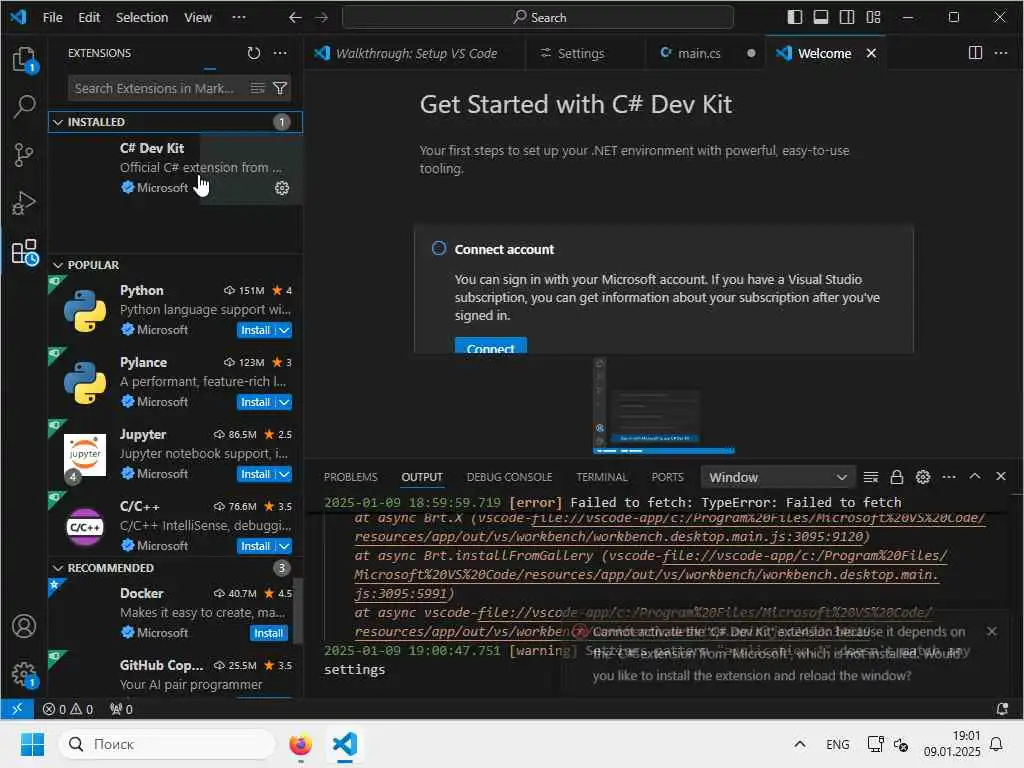Viewport: 1024px width, 768px height.
Task: Install the Pylance extension
Action: (255, 402)
